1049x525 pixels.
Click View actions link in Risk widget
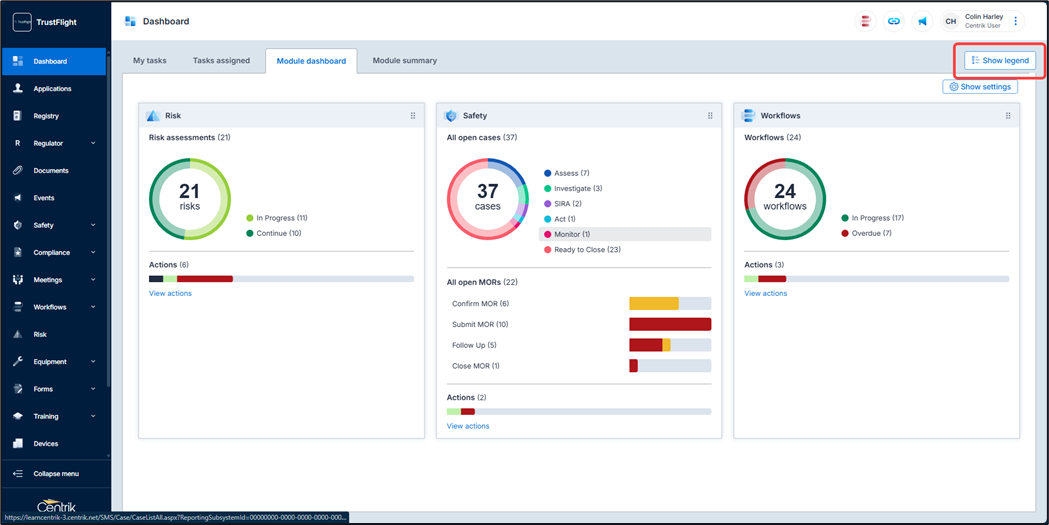coord(170,294)
